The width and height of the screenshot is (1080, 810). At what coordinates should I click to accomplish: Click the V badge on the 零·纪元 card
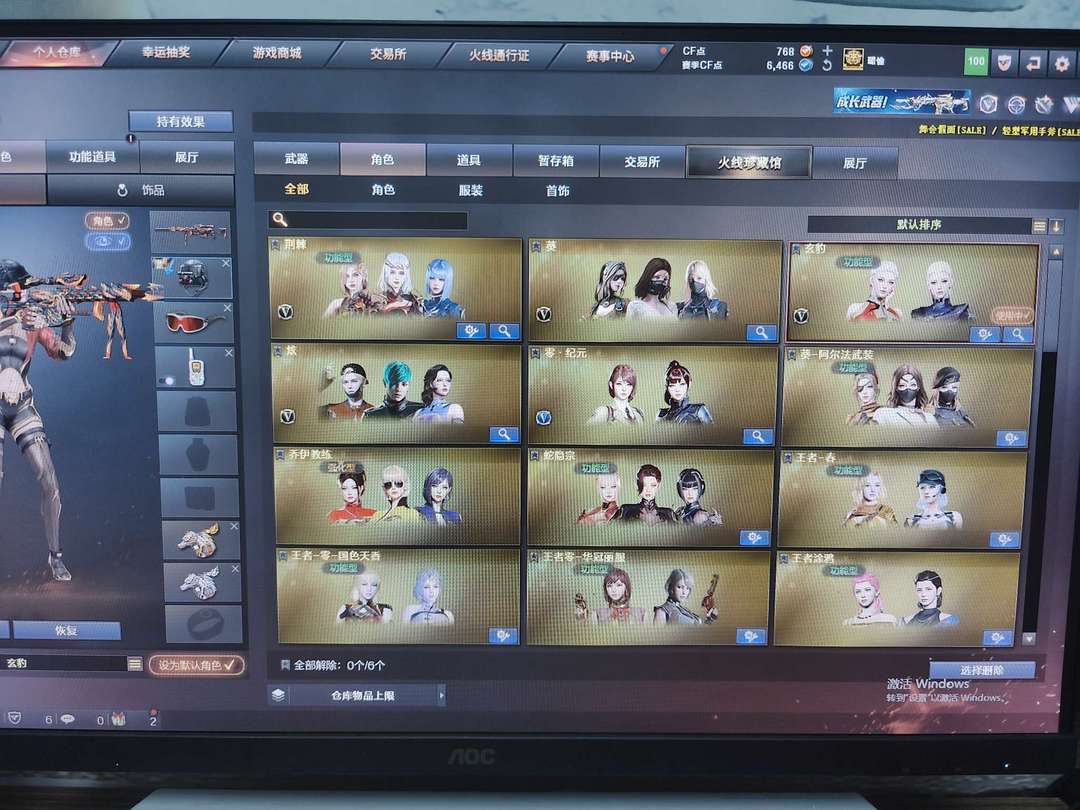point(543,417)
